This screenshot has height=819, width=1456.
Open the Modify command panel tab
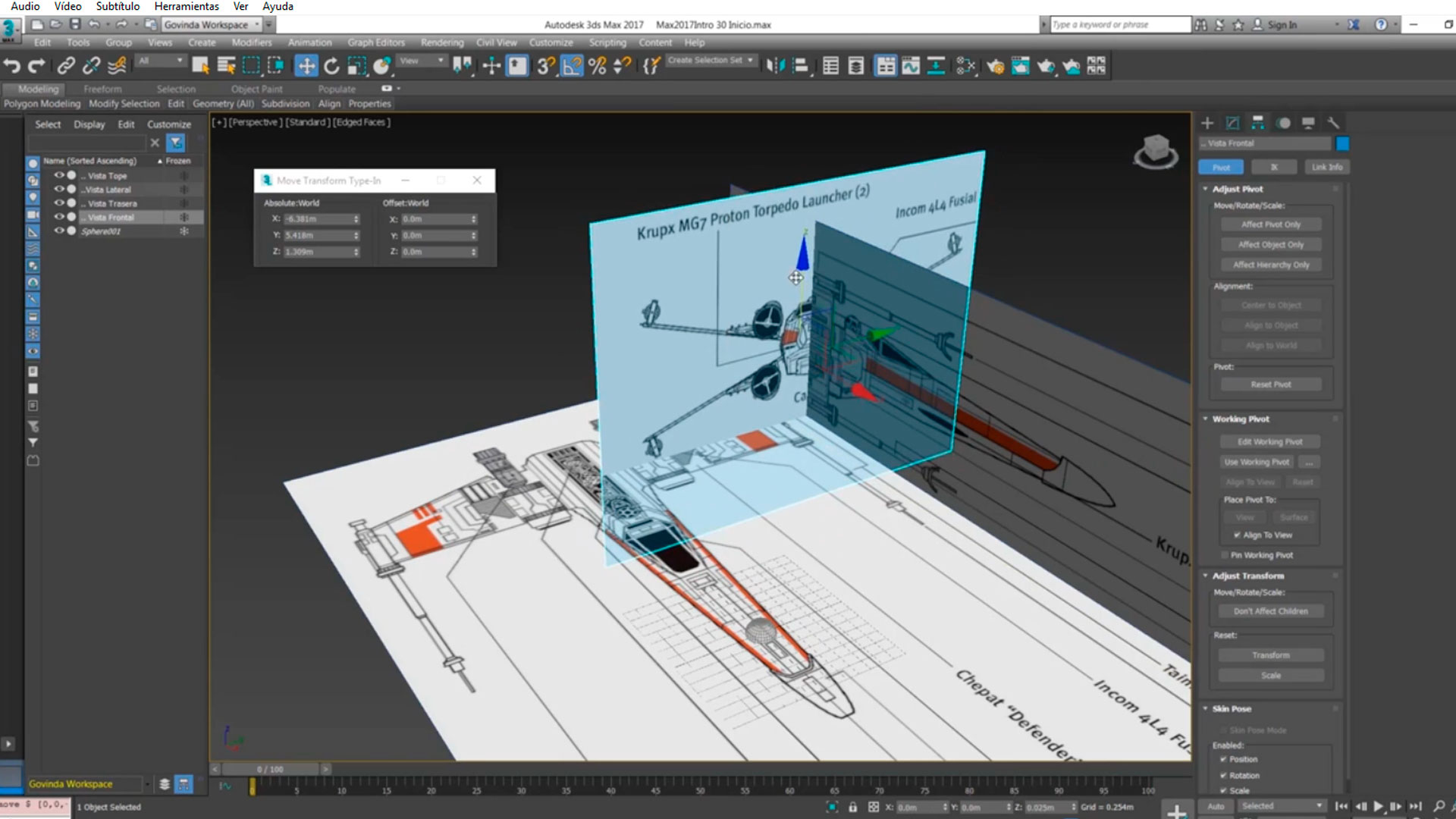tap(1233, 123)
